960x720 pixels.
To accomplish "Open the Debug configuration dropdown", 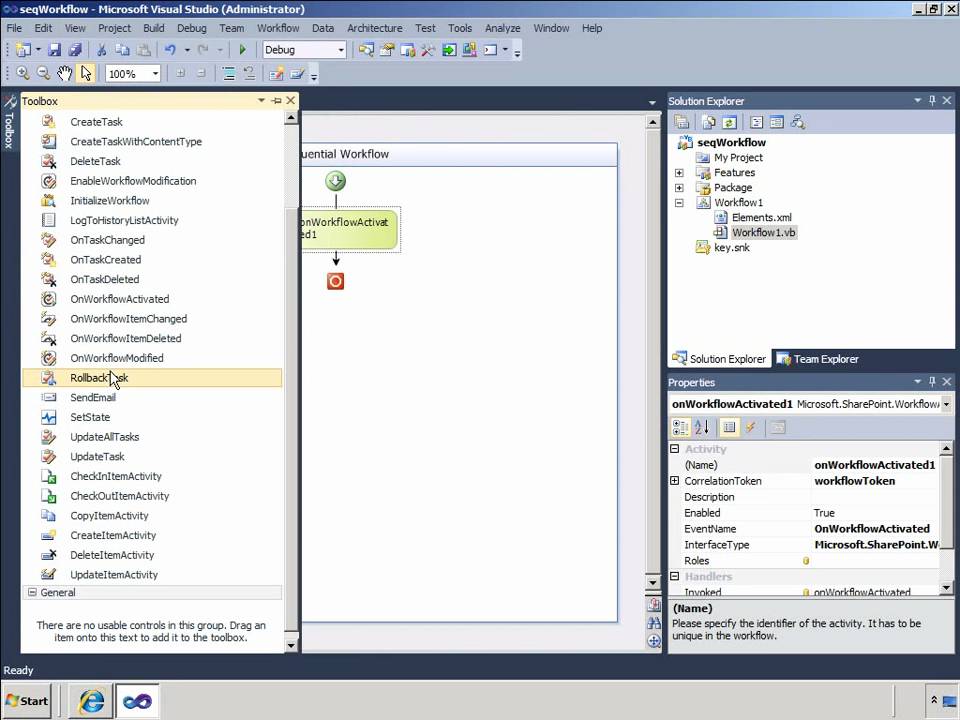I will point(341,50).
